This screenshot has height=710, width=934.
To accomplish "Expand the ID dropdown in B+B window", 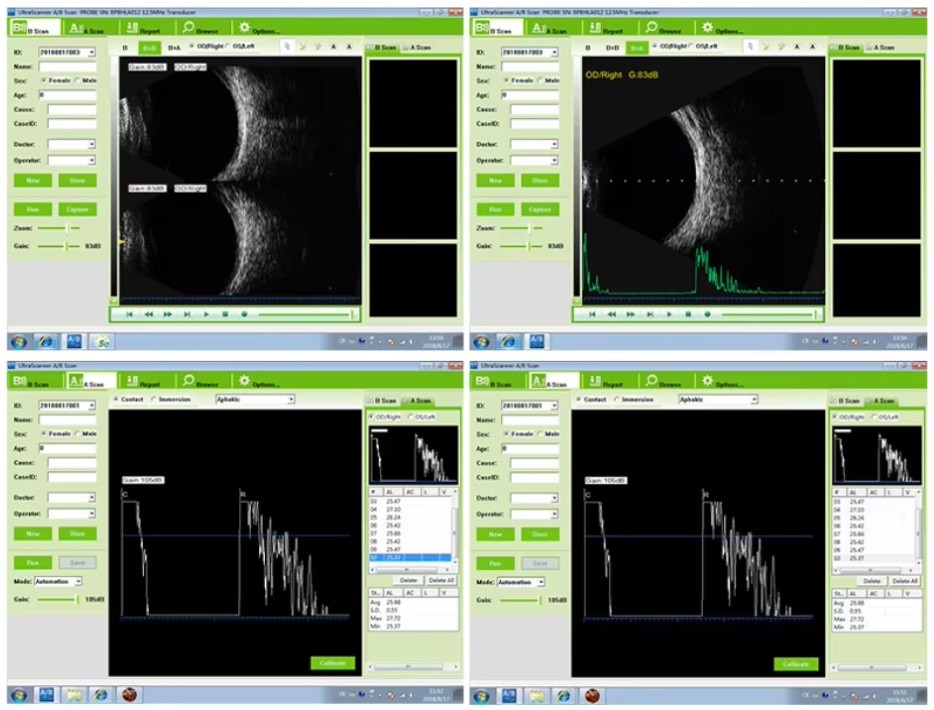I will point(92,52).
